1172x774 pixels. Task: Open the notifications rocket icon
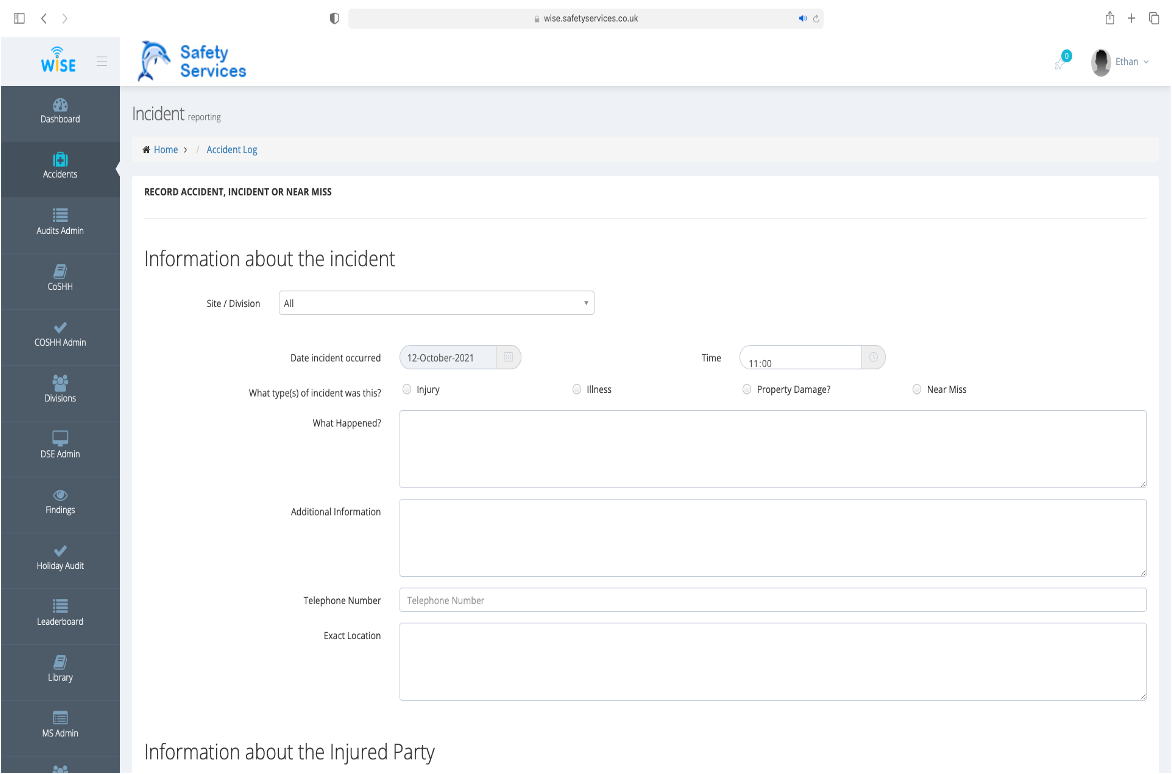1060,64
